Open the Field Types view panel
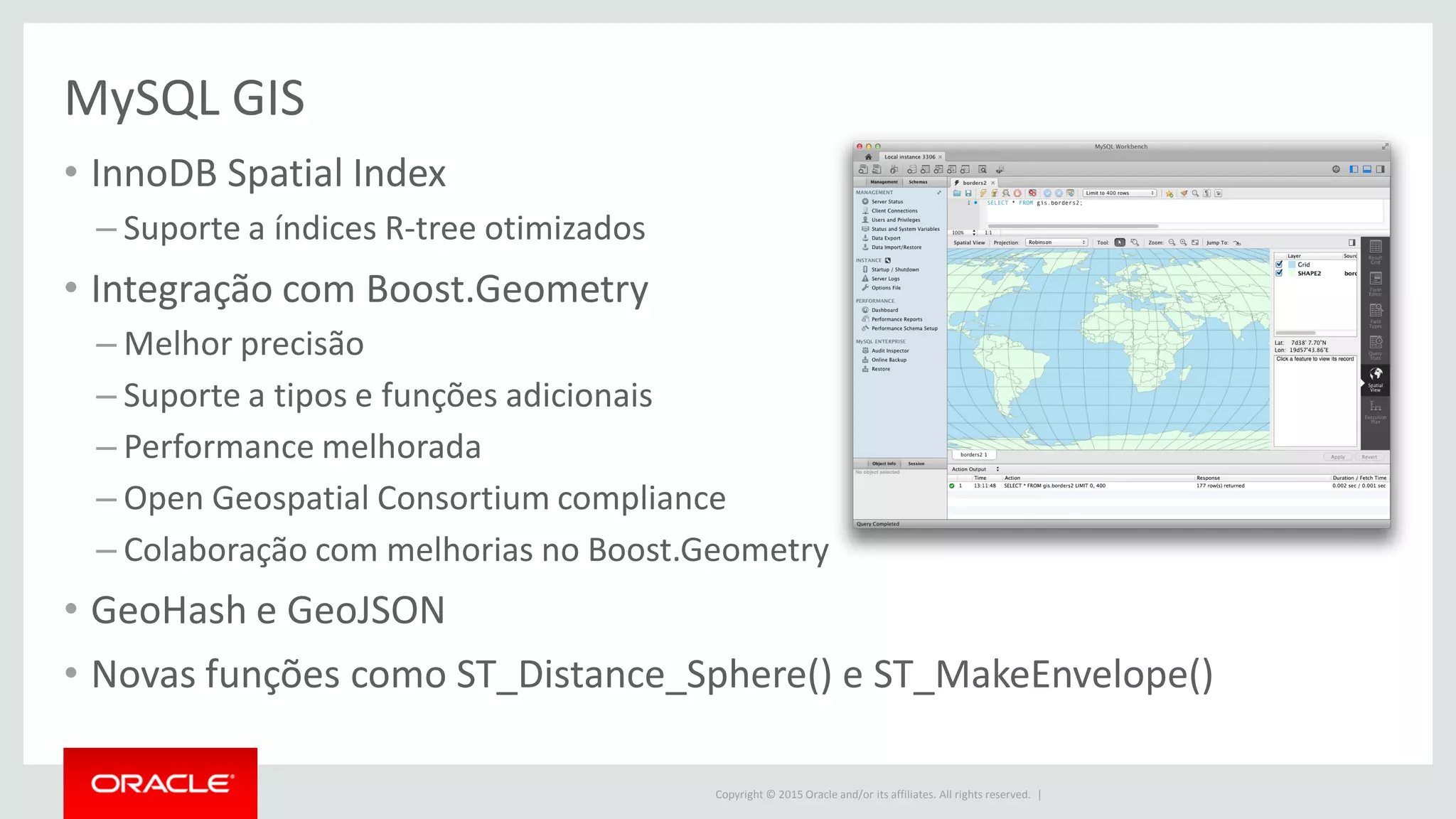This screenshot has width=1456, height=819. 1376,316
